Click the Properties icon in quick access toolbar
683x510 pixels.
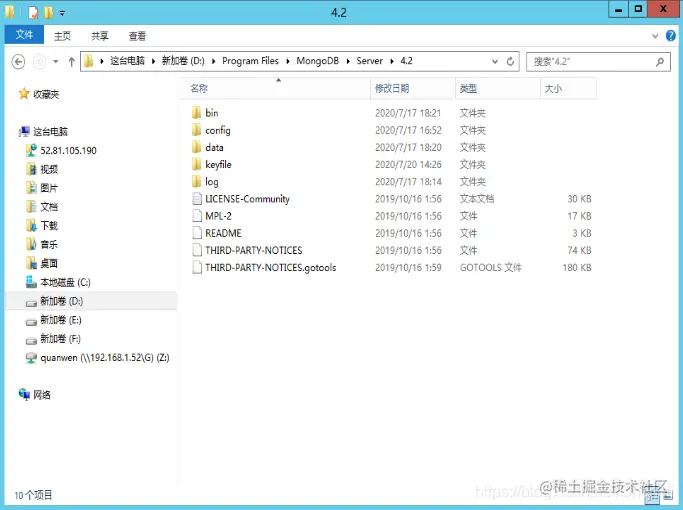(34, 13)
